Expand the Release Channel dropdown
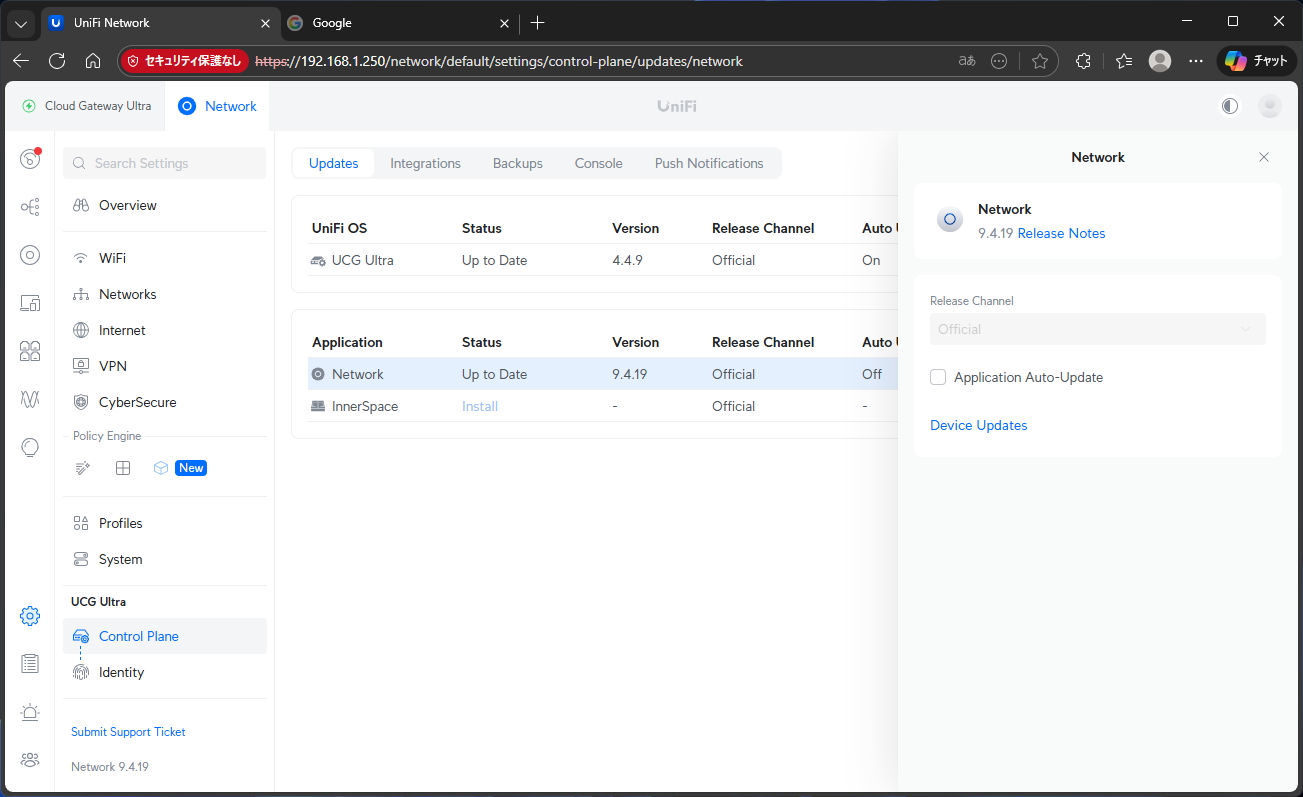Screen dimensions: 1303x797 point(1097,329)
